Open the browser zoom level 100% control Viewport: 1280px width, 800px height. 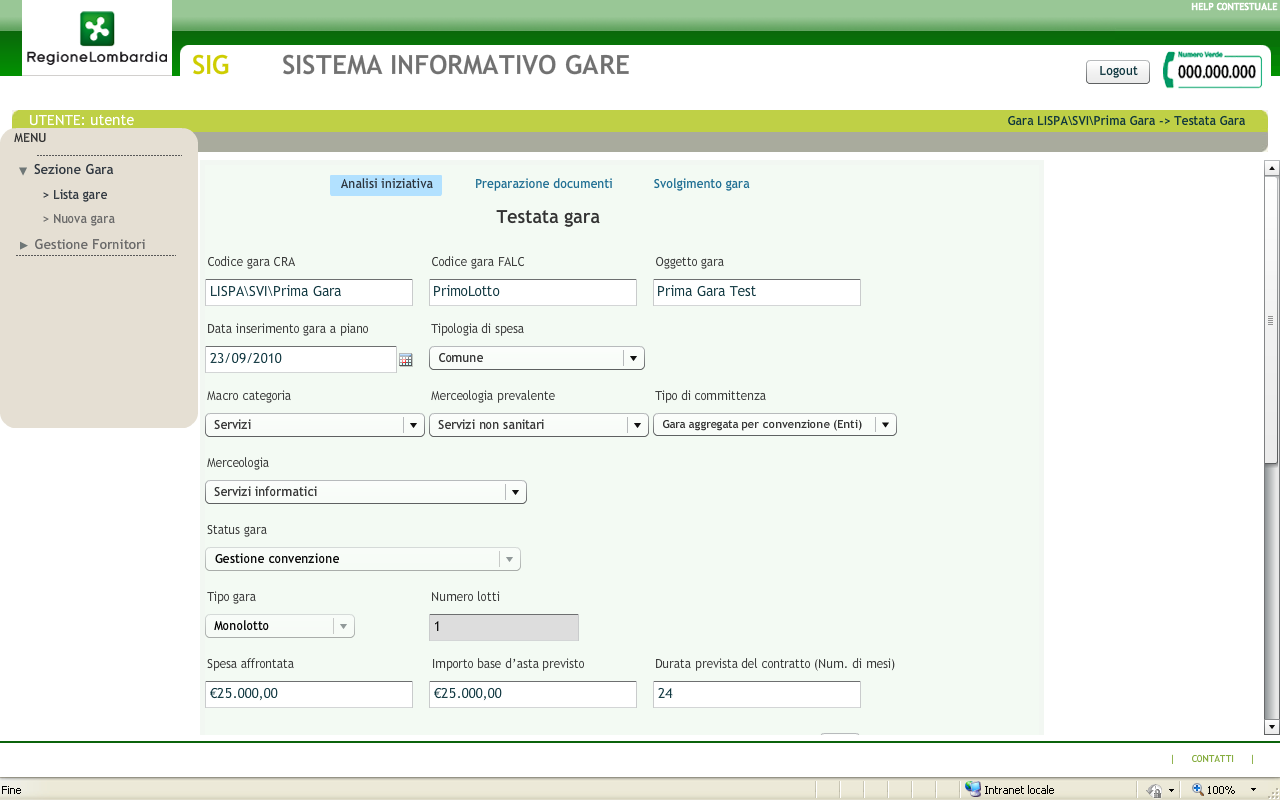pos(1224,789)
